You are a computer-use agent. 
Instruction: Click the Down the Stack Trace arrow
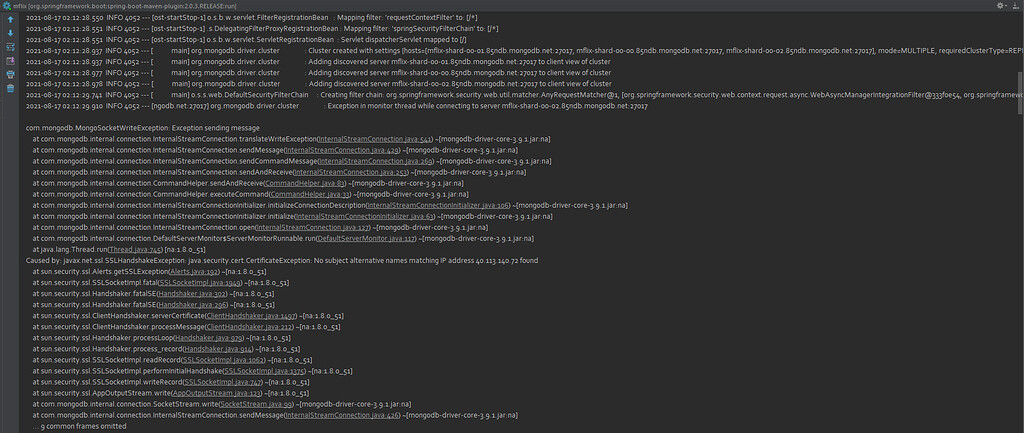pos(10,33)
